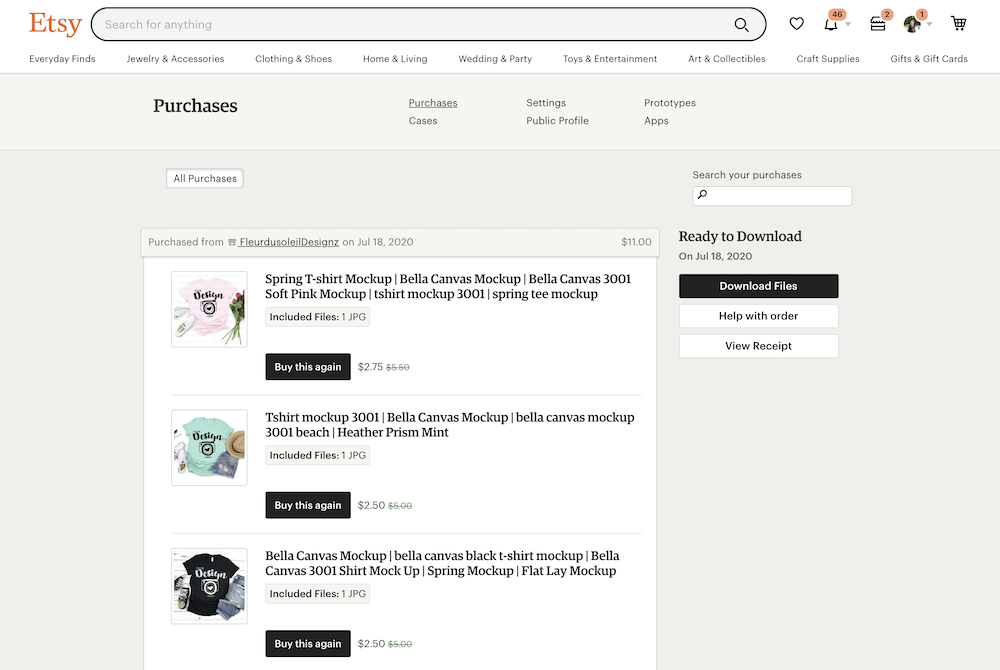
Task: Click the search magnifier icon
Action: (741, 24)
